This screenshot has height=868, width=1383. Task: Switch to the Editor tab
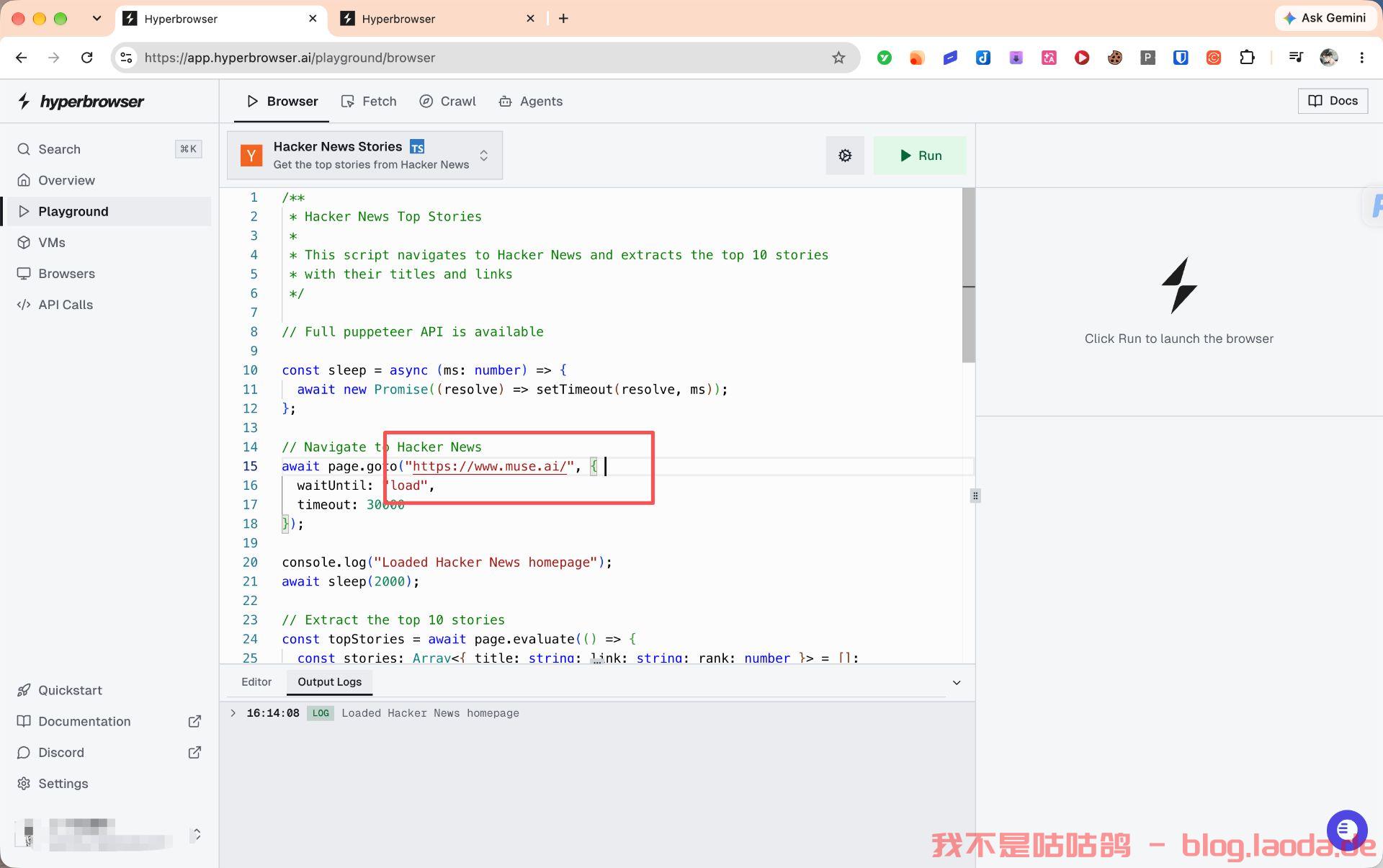point(256,682)
